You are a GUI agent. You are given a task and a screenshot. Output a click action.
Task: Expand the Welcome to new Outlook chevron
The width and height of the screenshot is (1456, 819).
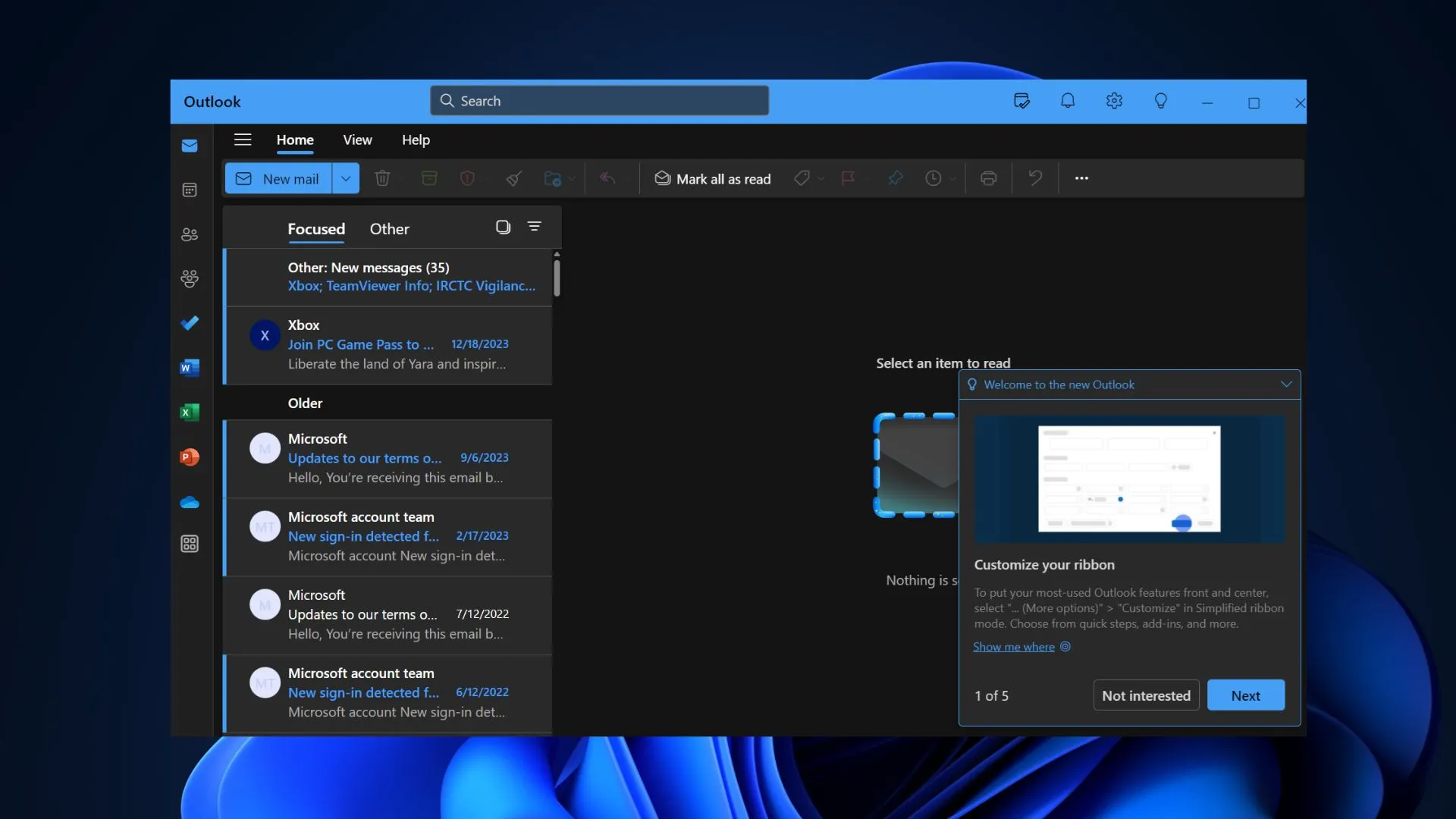coord(1286,384)
